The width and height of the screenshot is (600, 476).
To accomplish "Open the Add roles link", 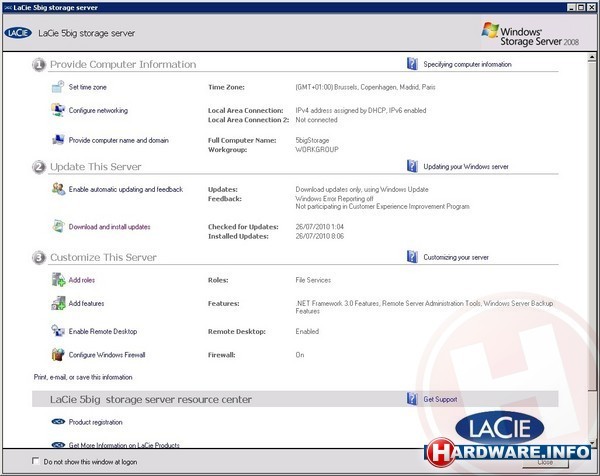I will click(x=82, y=280).
